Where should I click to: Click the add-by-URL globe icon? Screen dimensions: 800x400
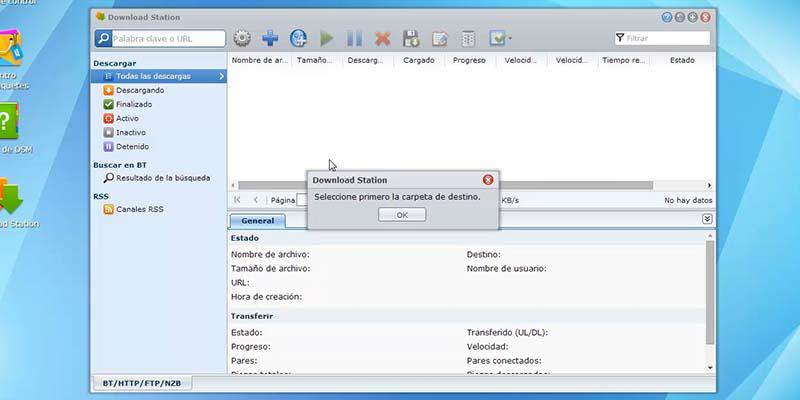pos(298,38)
